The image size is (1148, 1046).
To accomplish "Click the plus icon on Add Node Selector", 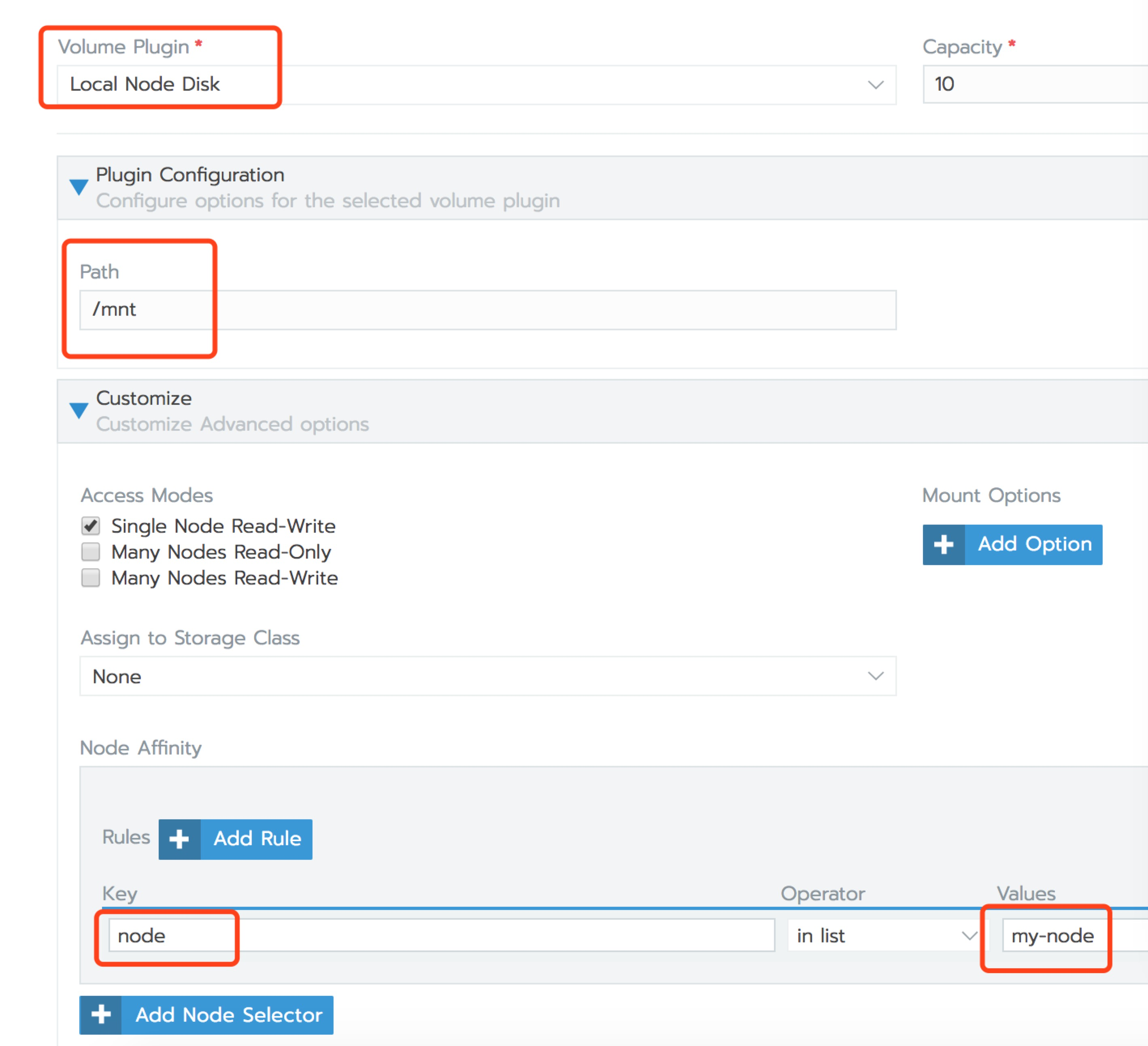I will tap(101, 1014).
